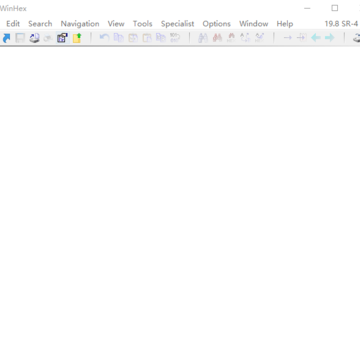Viewport: 360px width, 360px height.
Task: Open the Navigation menu
Action: pos(80,24)
